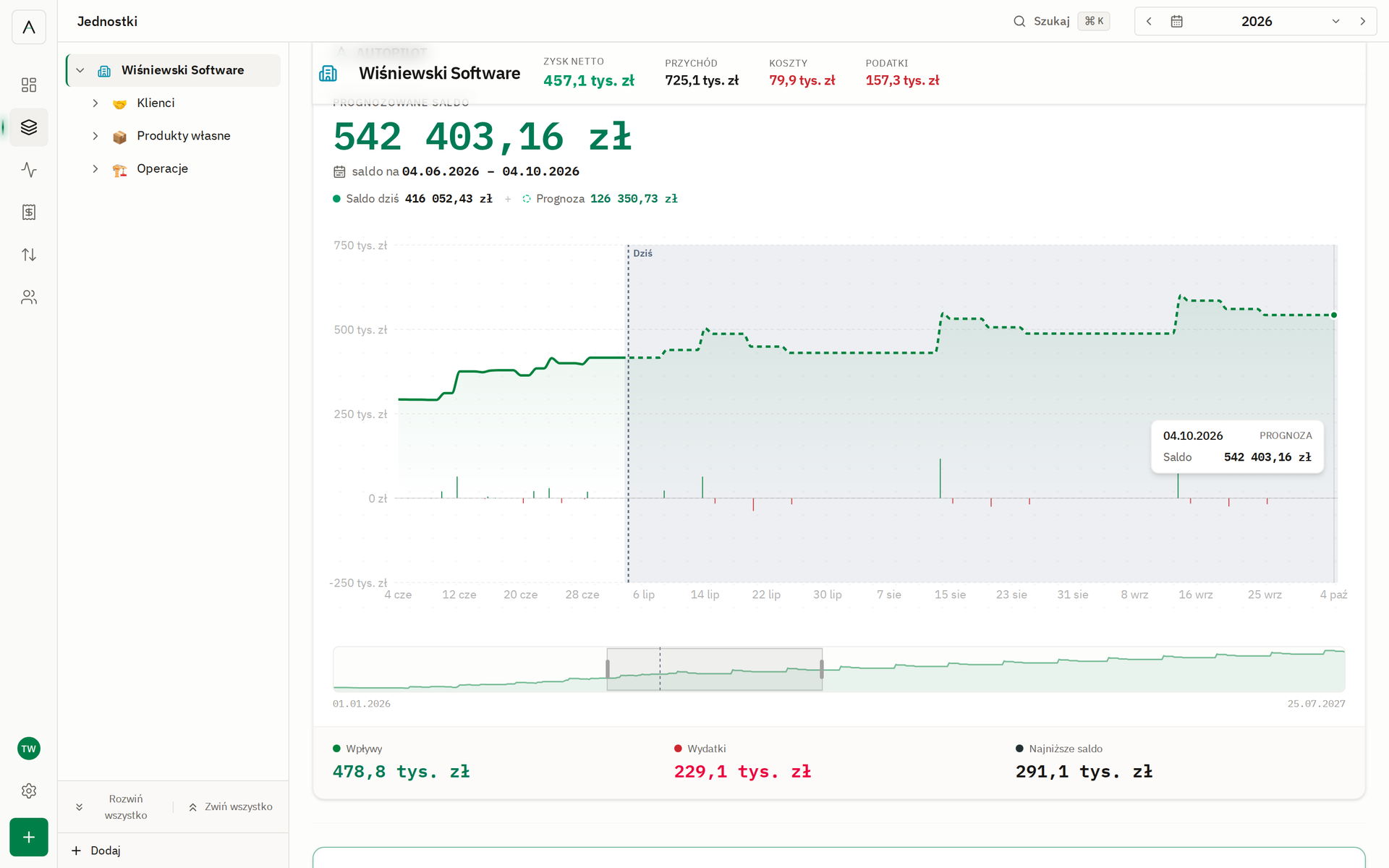Open the 04.06.2026 – 04.10.2026 date range
1389x868 pixels.
(490, 171)
